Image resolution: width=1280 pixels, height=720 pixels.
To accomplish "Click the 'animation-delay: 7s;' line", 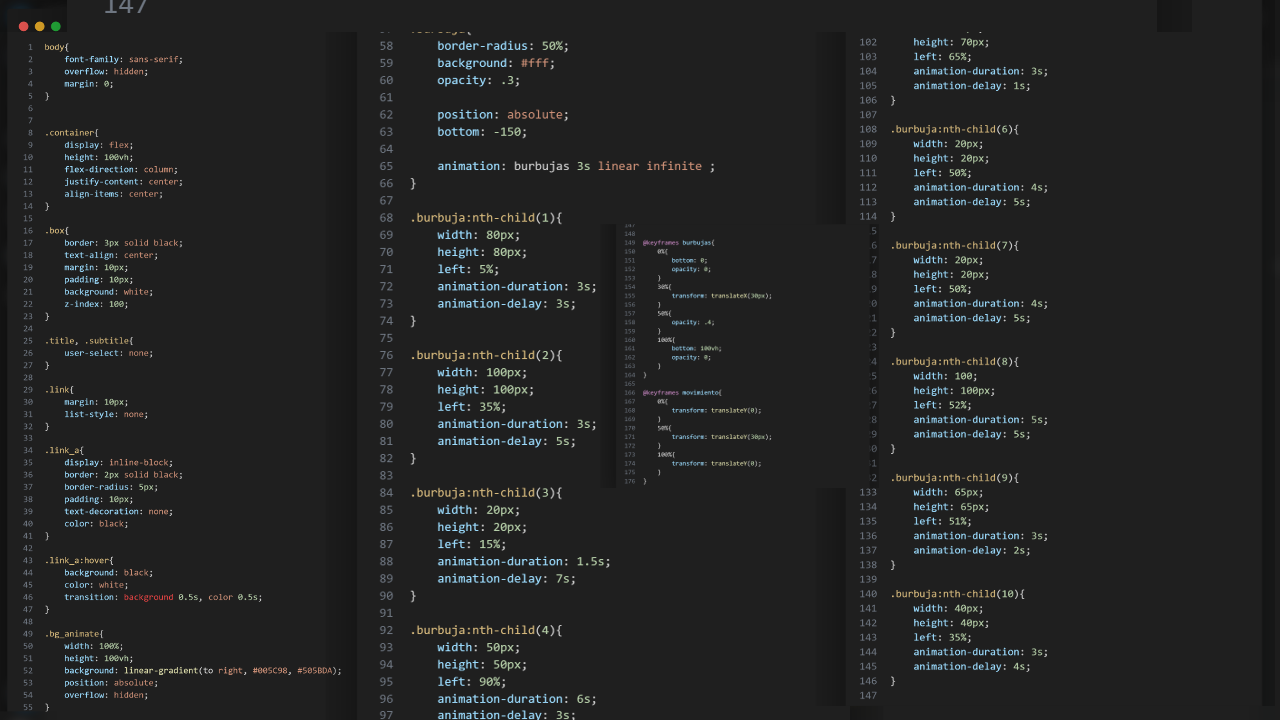I will [507, 578].
